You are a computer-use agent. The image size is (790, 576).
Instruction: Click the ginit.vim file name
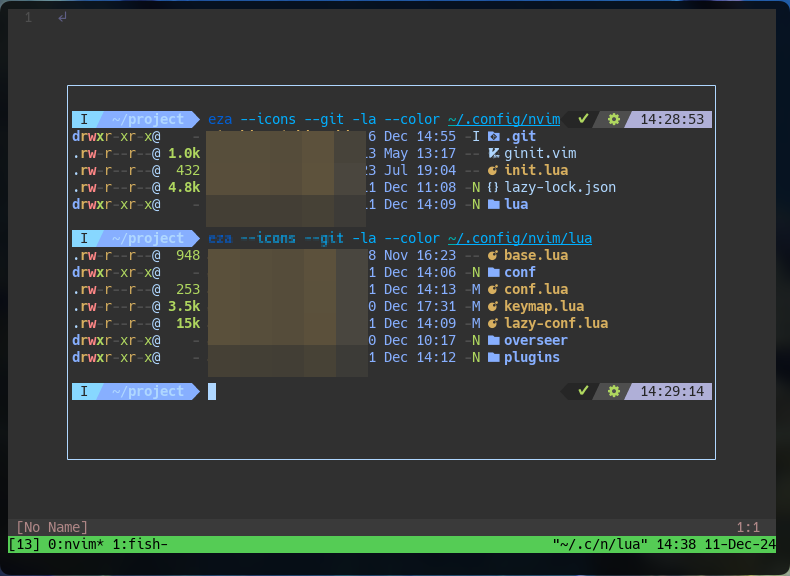coord(540,153)
